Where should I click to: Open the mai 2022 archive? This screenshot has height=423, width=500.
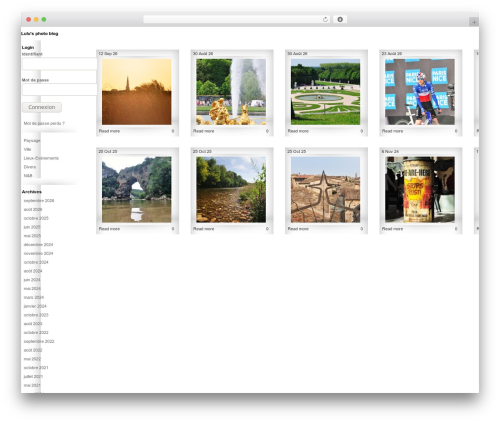coord(32,359)
